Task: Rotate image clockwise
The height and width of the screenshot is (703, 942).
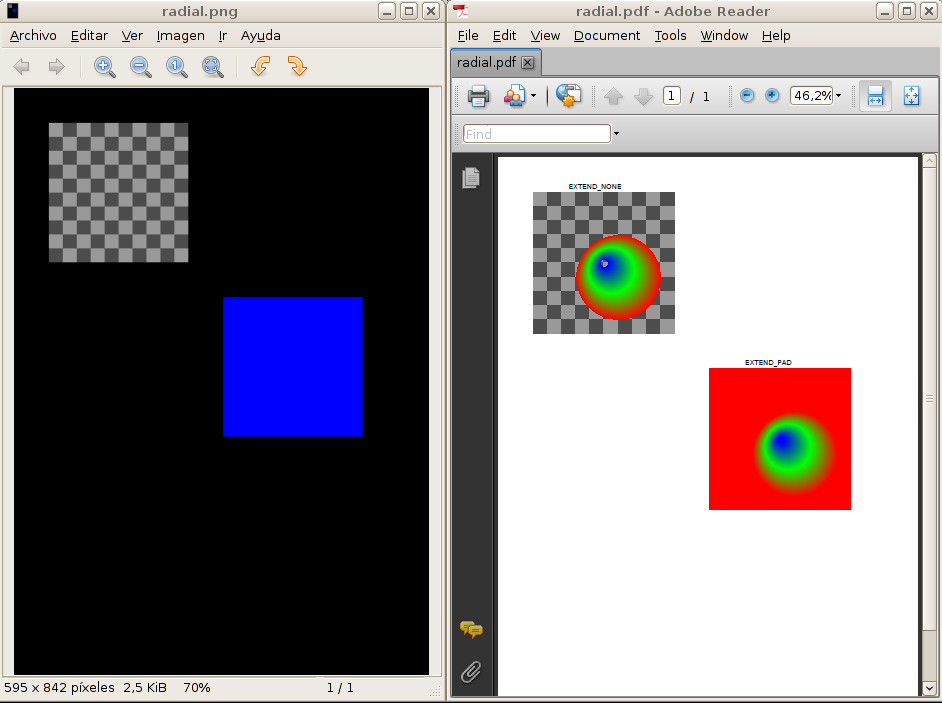Action: pyautogui.click(x=296, y=67)
